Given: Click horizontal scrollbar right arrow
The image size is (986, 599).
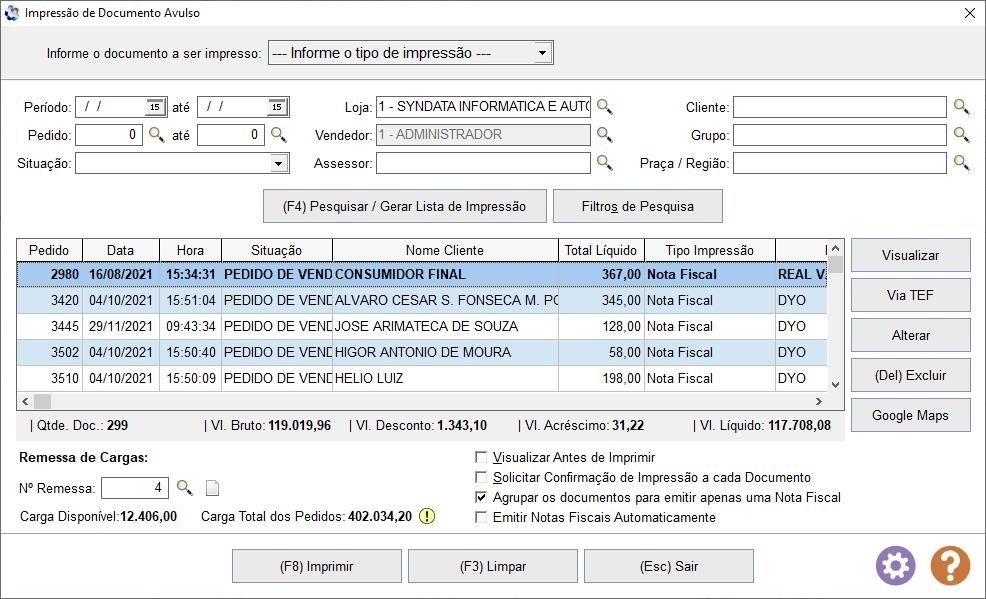Looking at the screenshot, I should tap(819, 401).
